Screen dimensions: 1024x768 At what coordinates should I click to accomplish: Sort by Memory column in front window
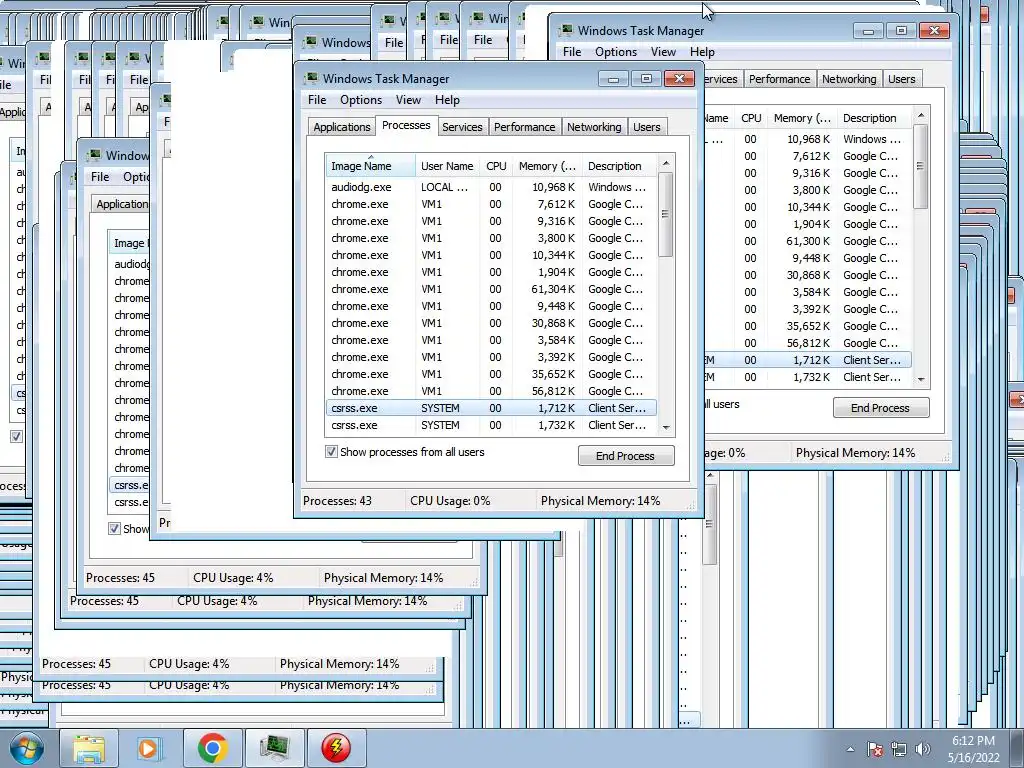pyautogui.click(x=547, y=166)
